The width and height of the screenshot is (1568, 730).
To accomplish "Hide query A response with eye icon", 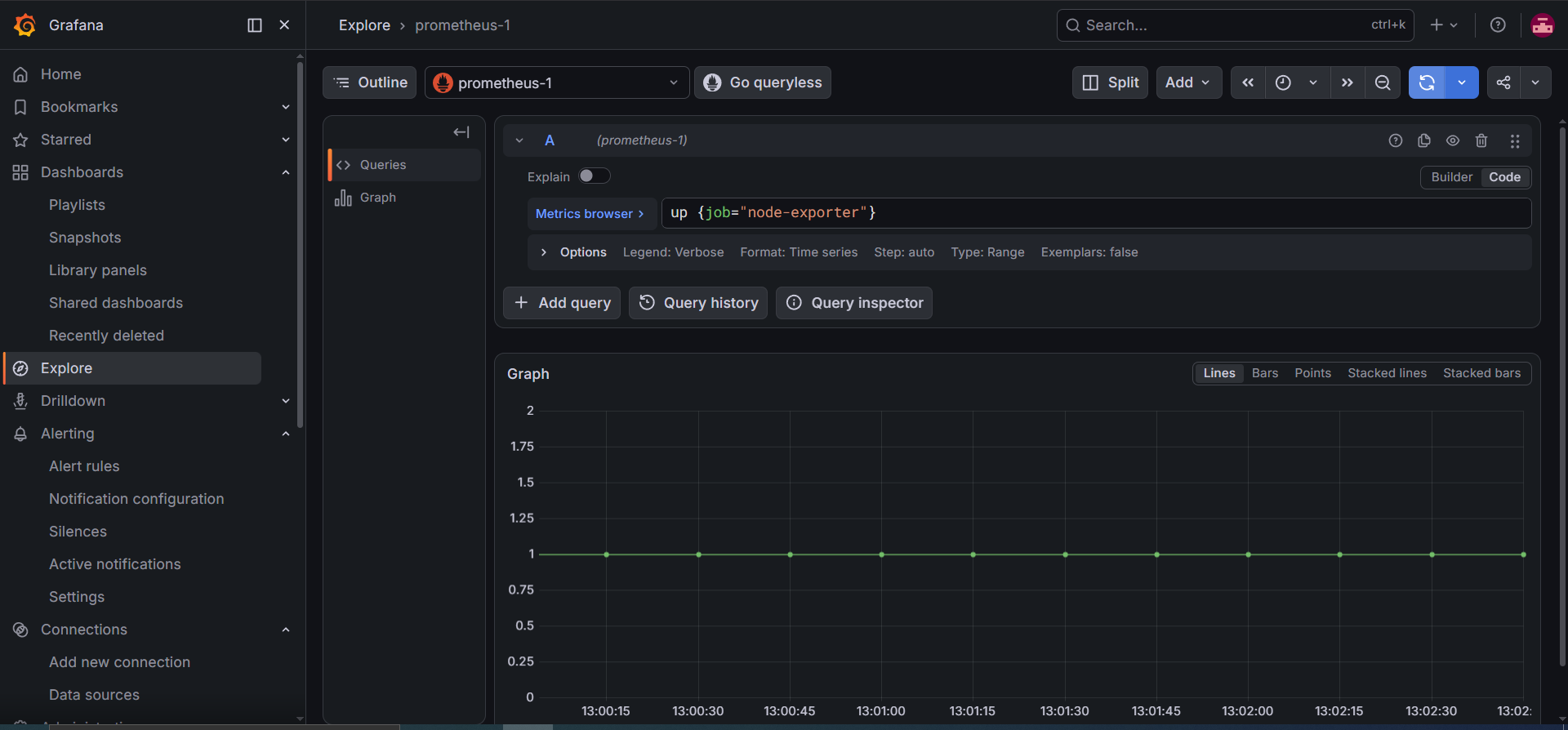I will tap(1453, 140).
